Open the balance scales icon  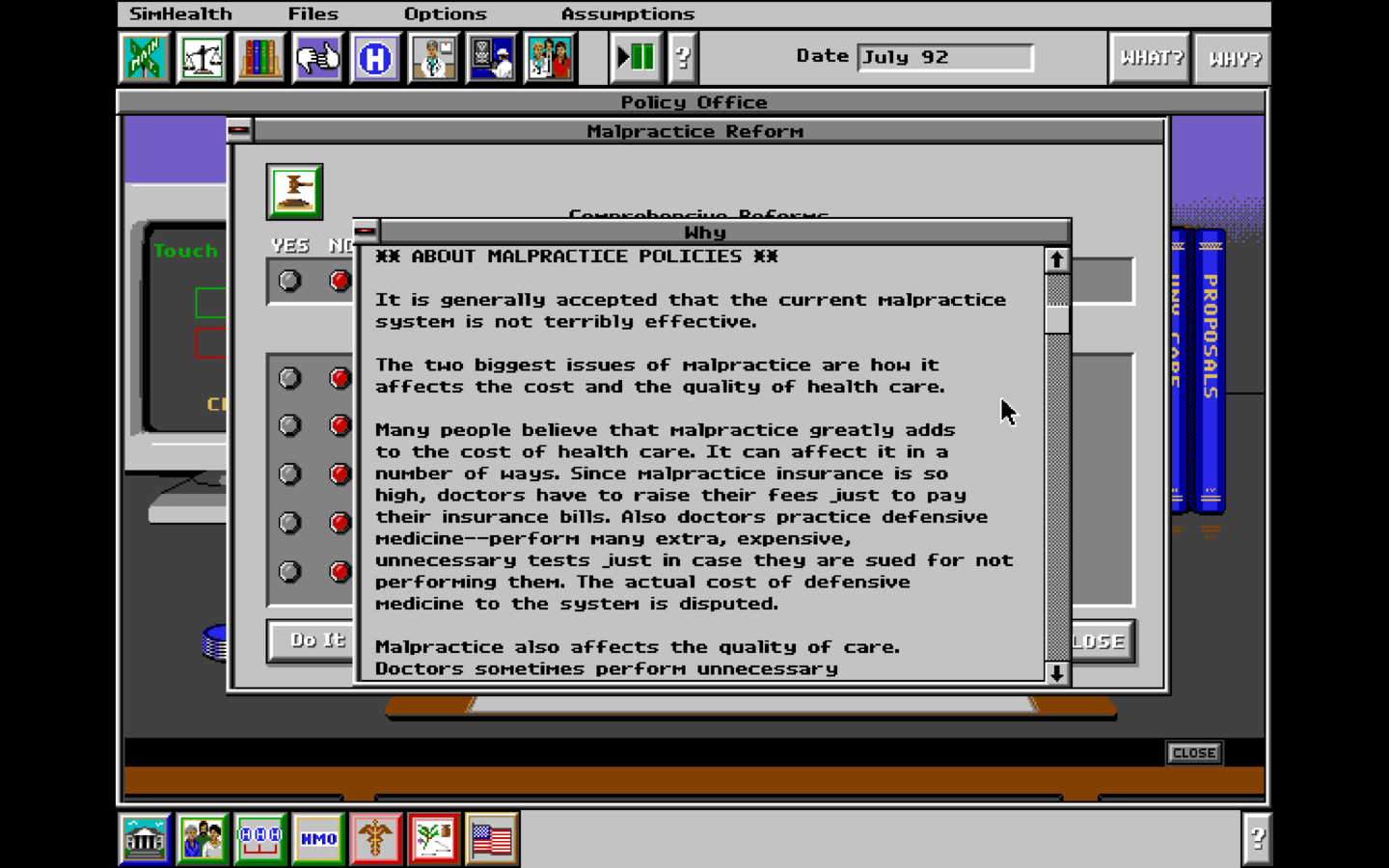(x=203, y=58)
